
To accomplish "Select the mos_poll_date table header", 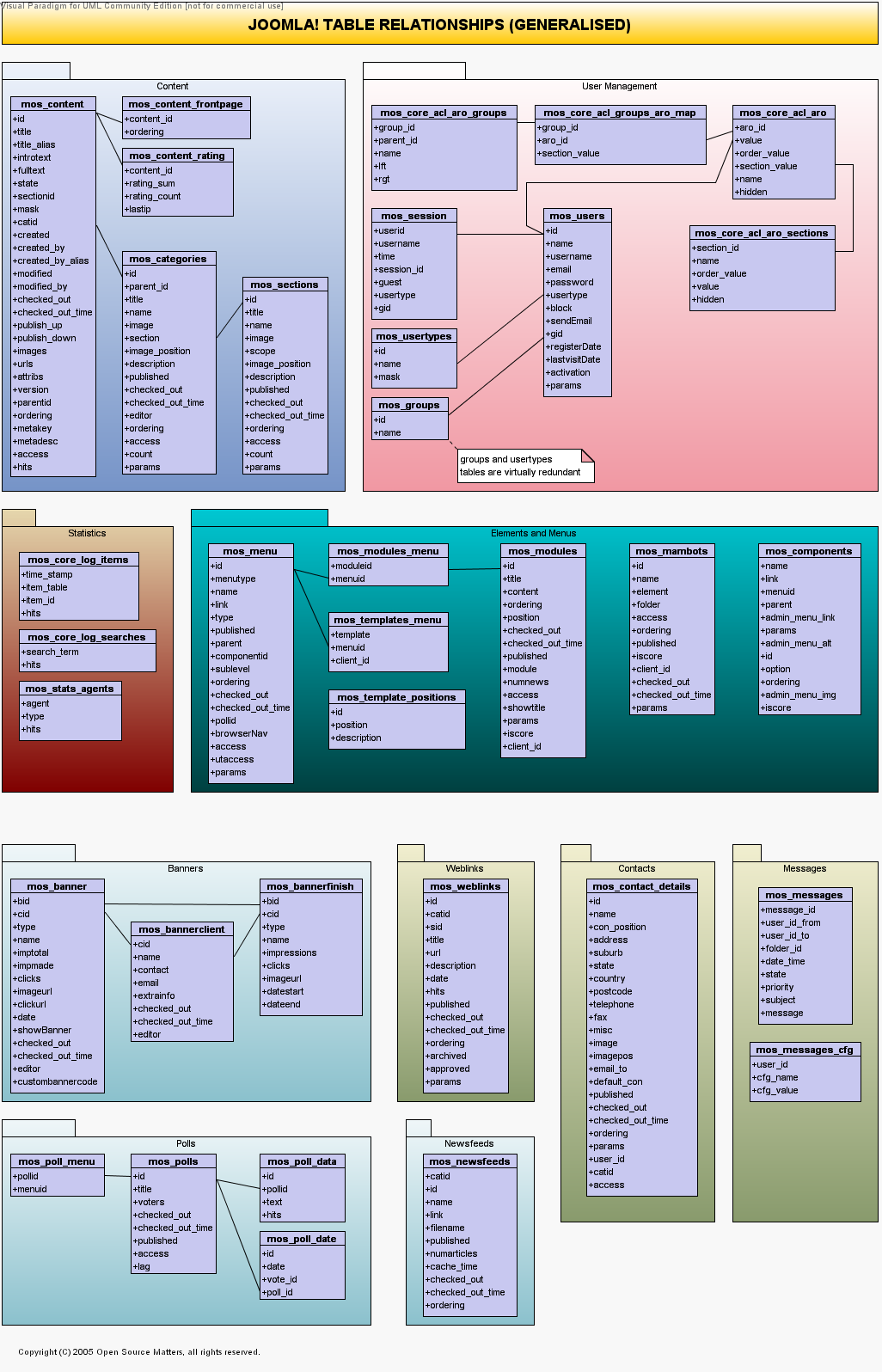I will pos(302,1239).
